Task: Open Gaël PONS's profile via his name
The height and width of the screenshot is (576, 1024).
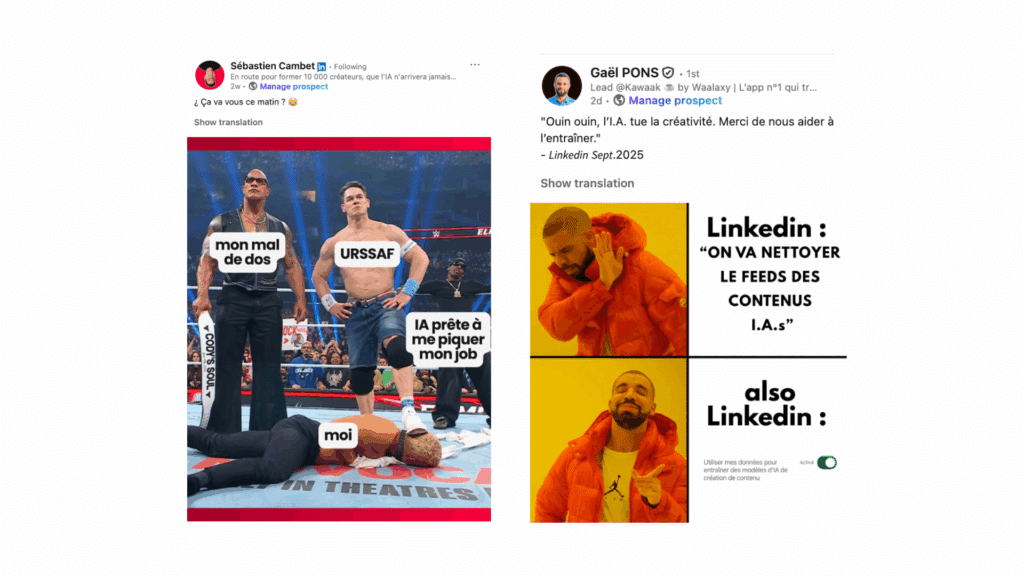Action: click(x=624, y=73)
